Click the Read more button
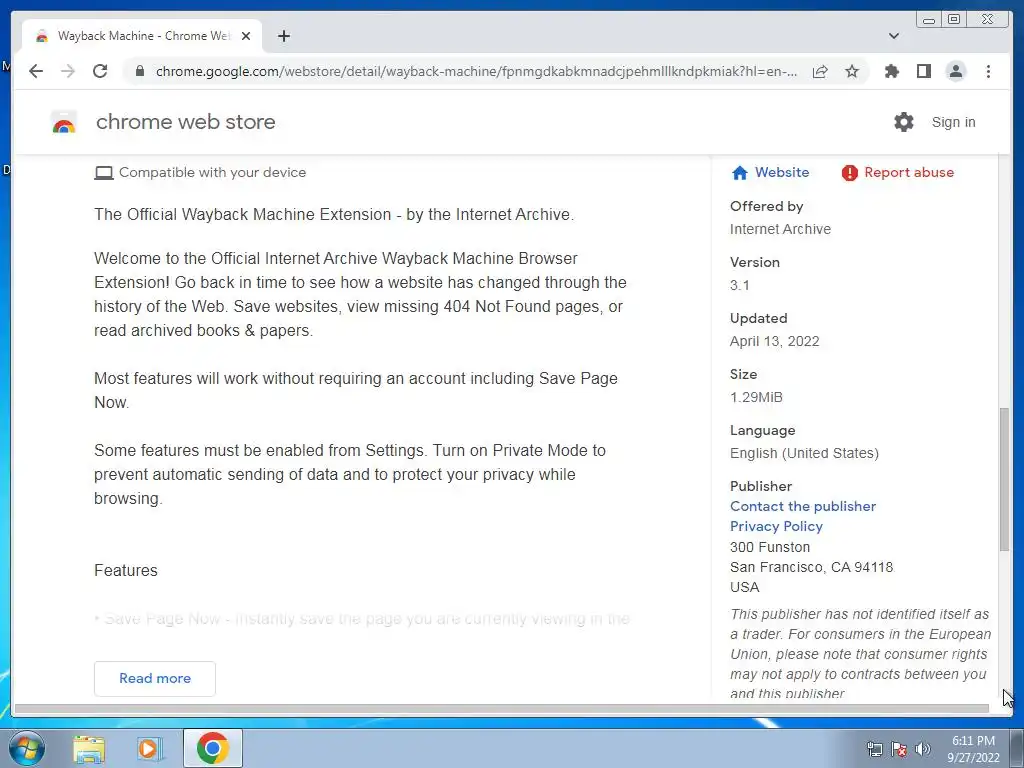This screenshot has height=768, width=1024. click(x=155, y=679)
